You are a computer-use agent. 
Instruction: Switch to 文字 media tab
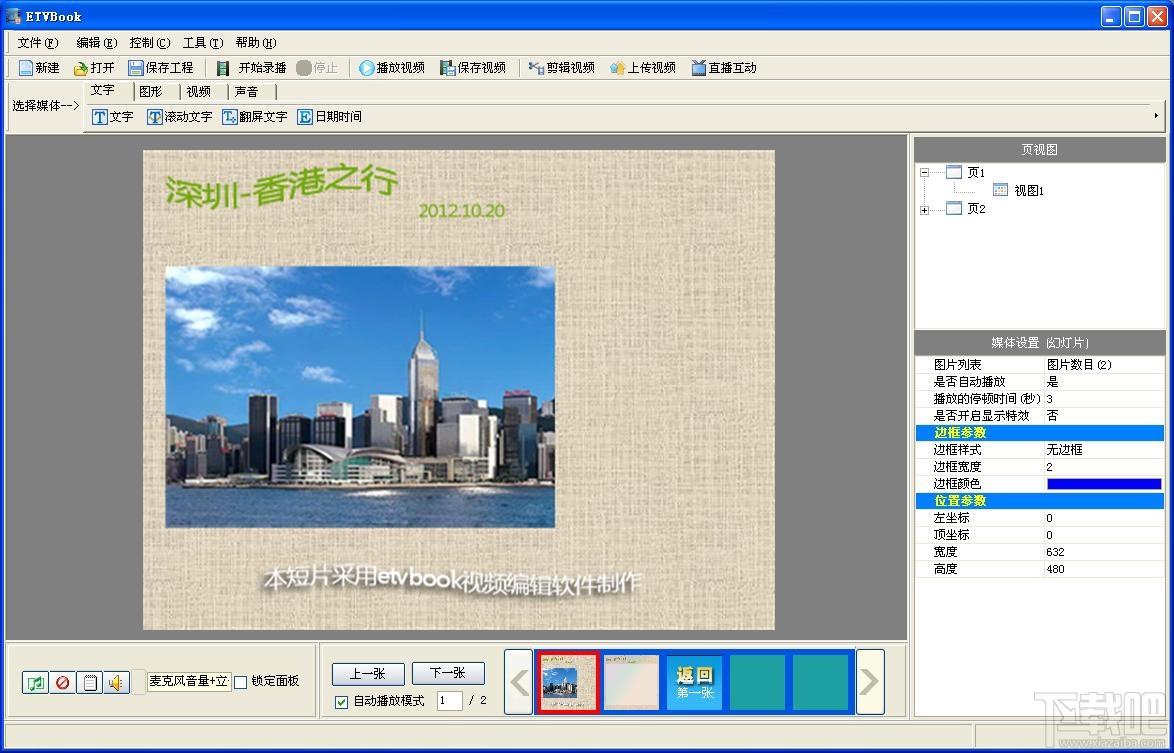[x=103, y=91]
